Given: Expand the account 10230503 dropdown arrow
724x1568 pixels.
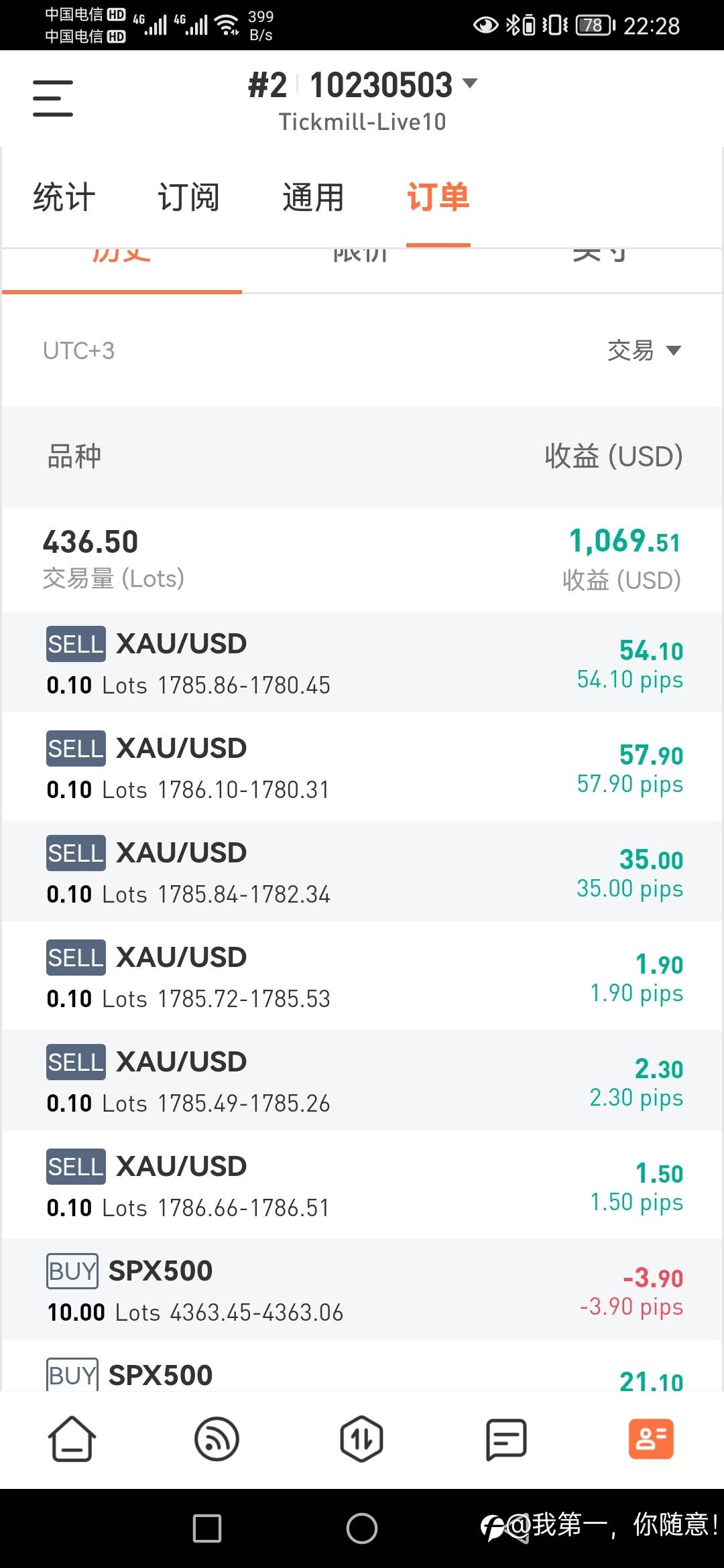Looking at the screenshot, I should (x=471, y=84).
